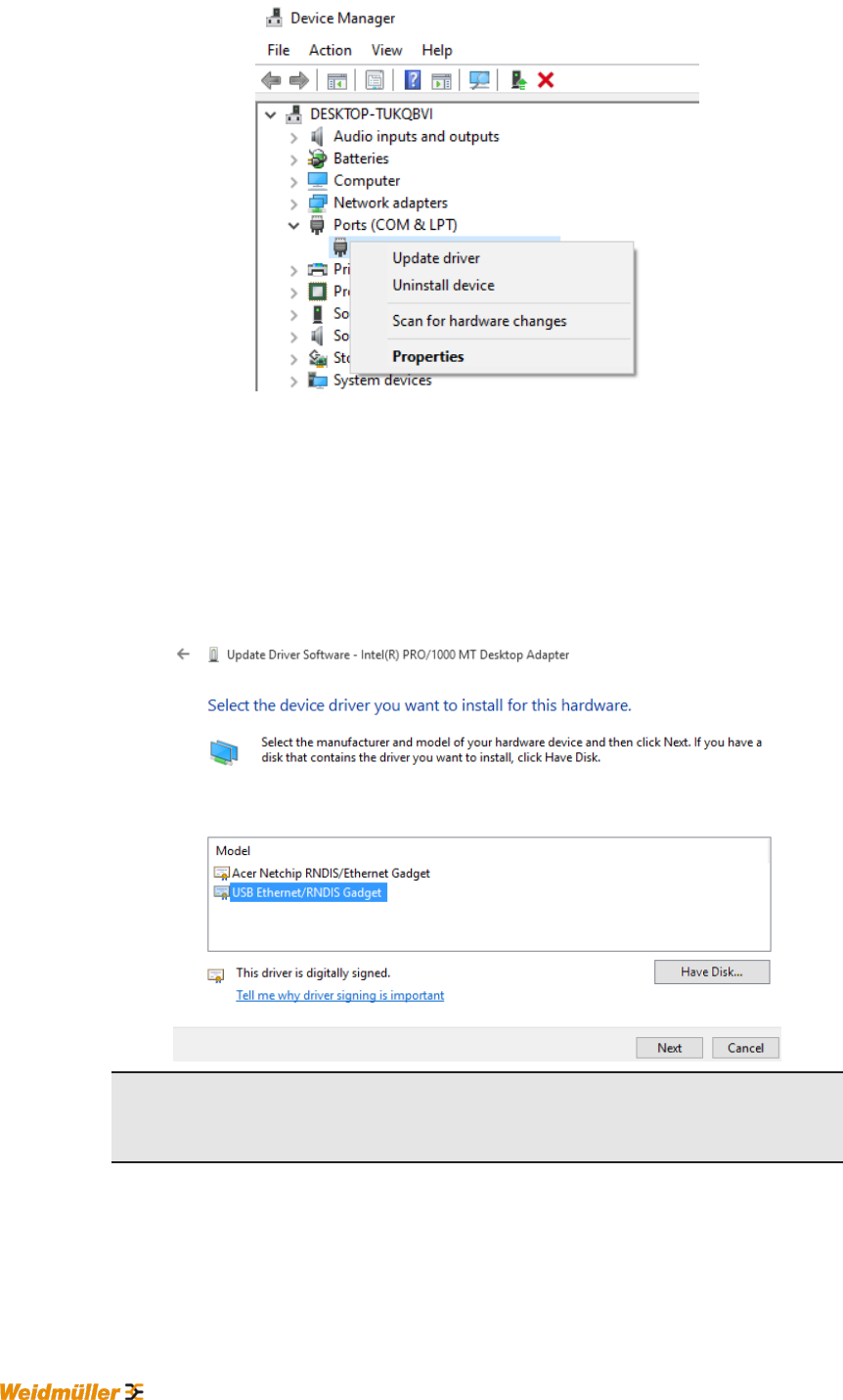
Task: Select the System devices tree label
Action: tap(382, 381)
